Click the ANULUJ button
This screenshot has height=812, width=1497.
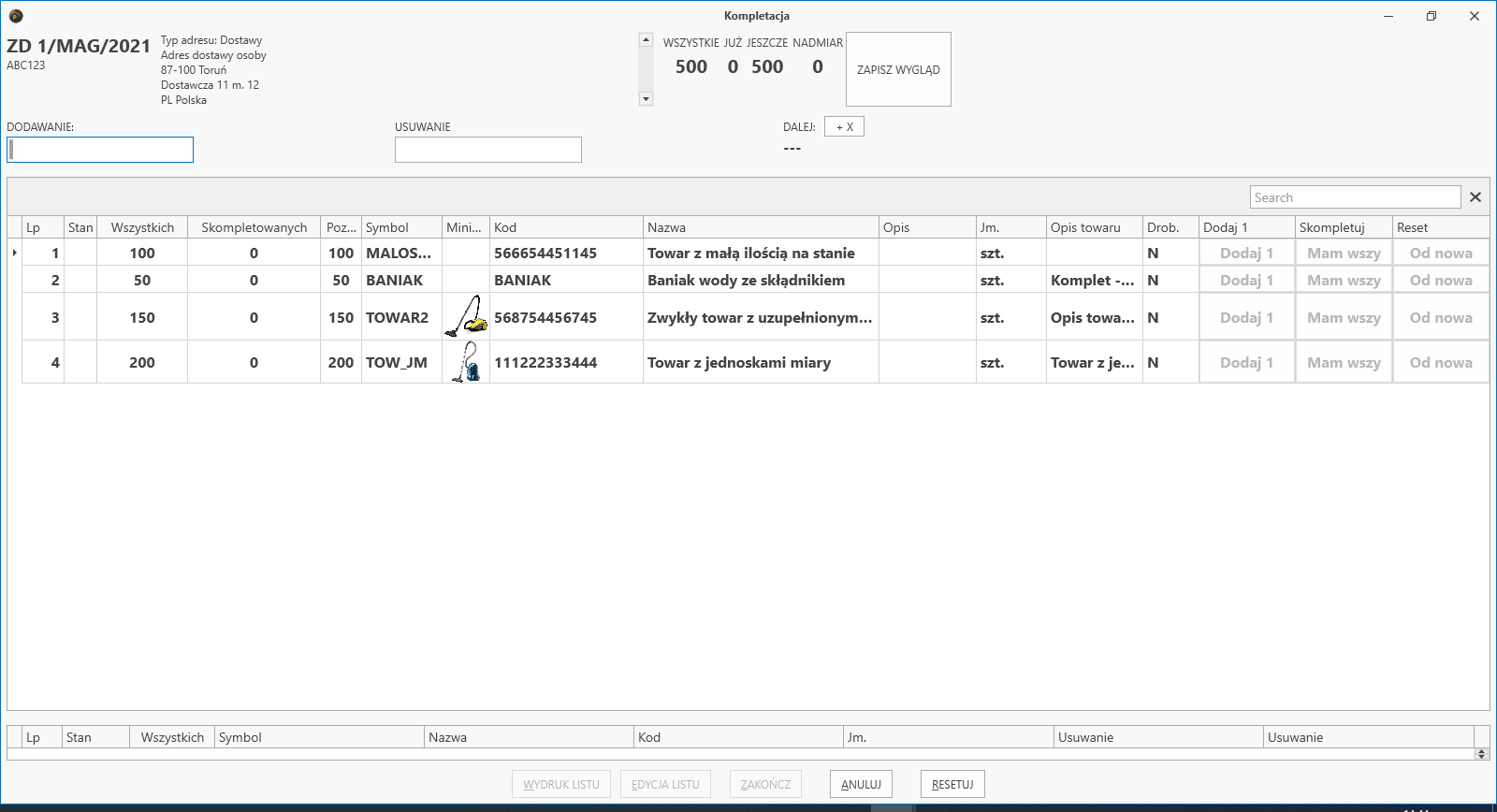pos(861,784)
